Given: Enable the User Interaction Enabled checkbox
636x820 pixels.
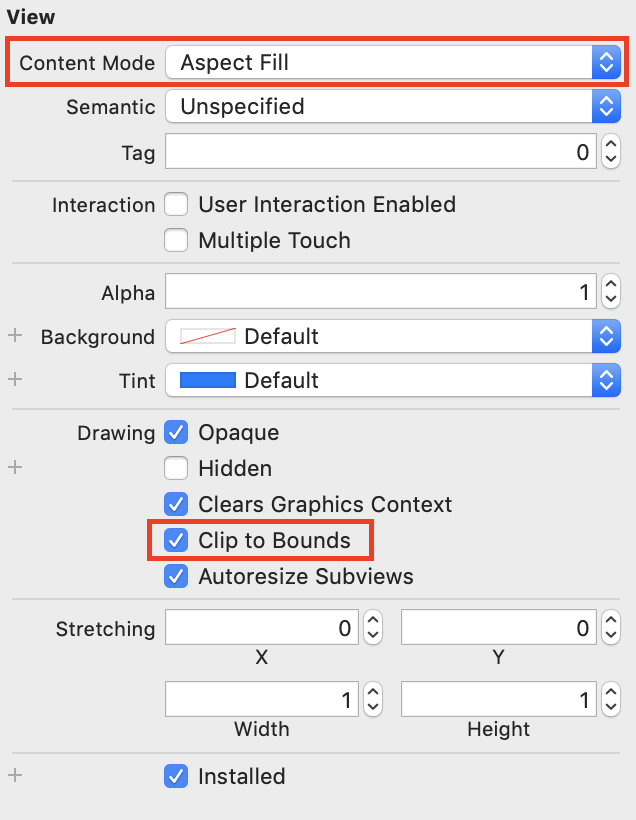Looking at the screenshot, I should coord(176,205).
